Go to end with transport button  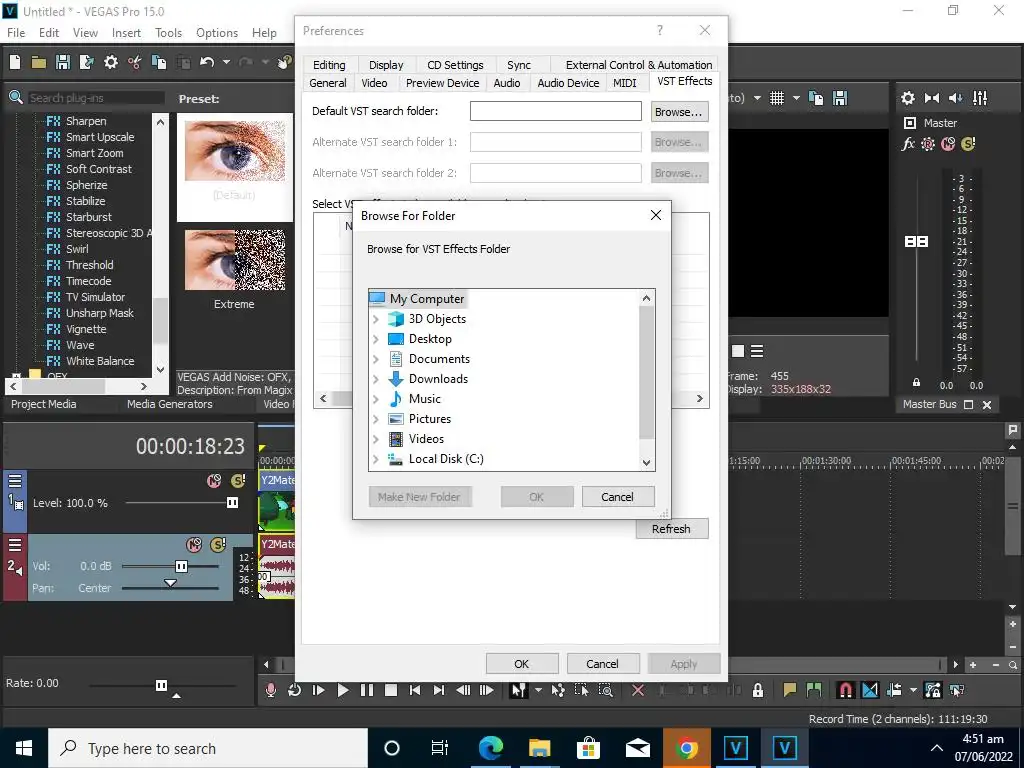(x=439, y=690)
